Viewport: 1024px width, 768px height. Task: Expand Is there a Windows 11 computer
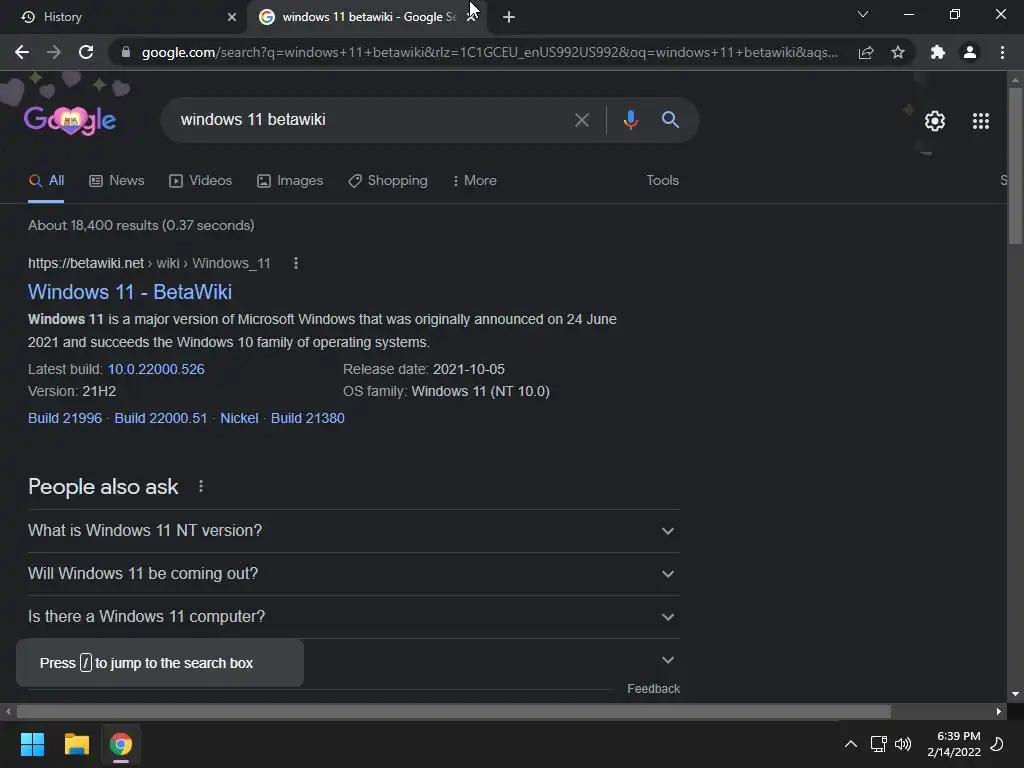(x=353, y=617)
